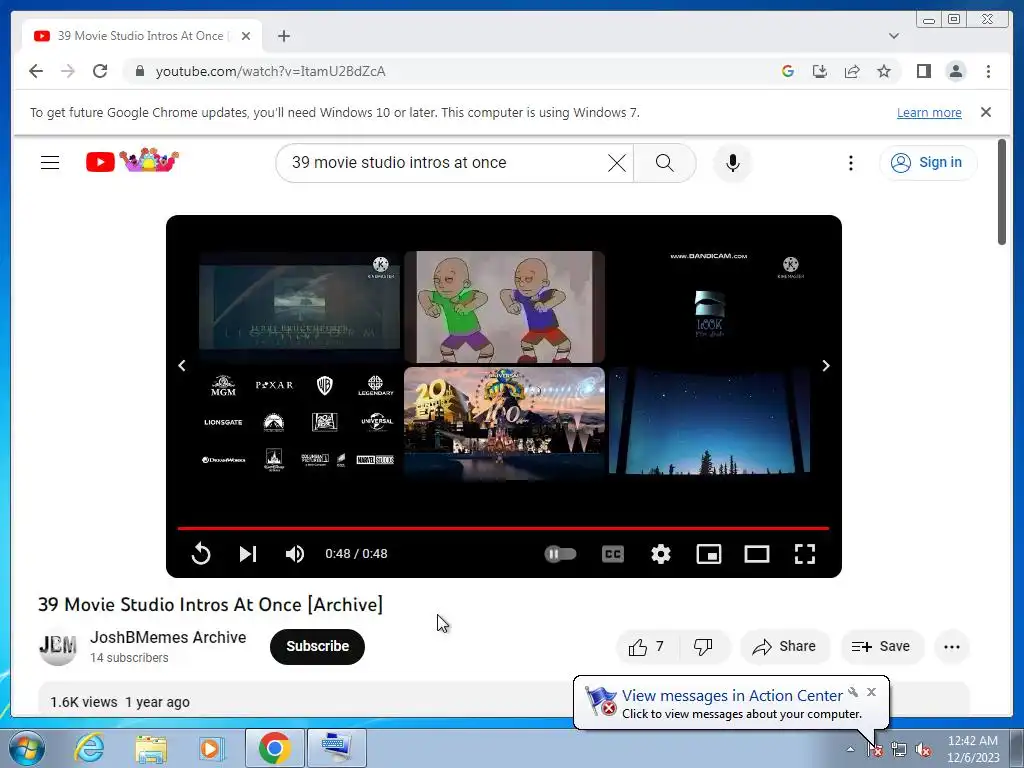This screenshot has height=768, width=1024.
Task: Open video settings gear
Action: click(660, 554)
